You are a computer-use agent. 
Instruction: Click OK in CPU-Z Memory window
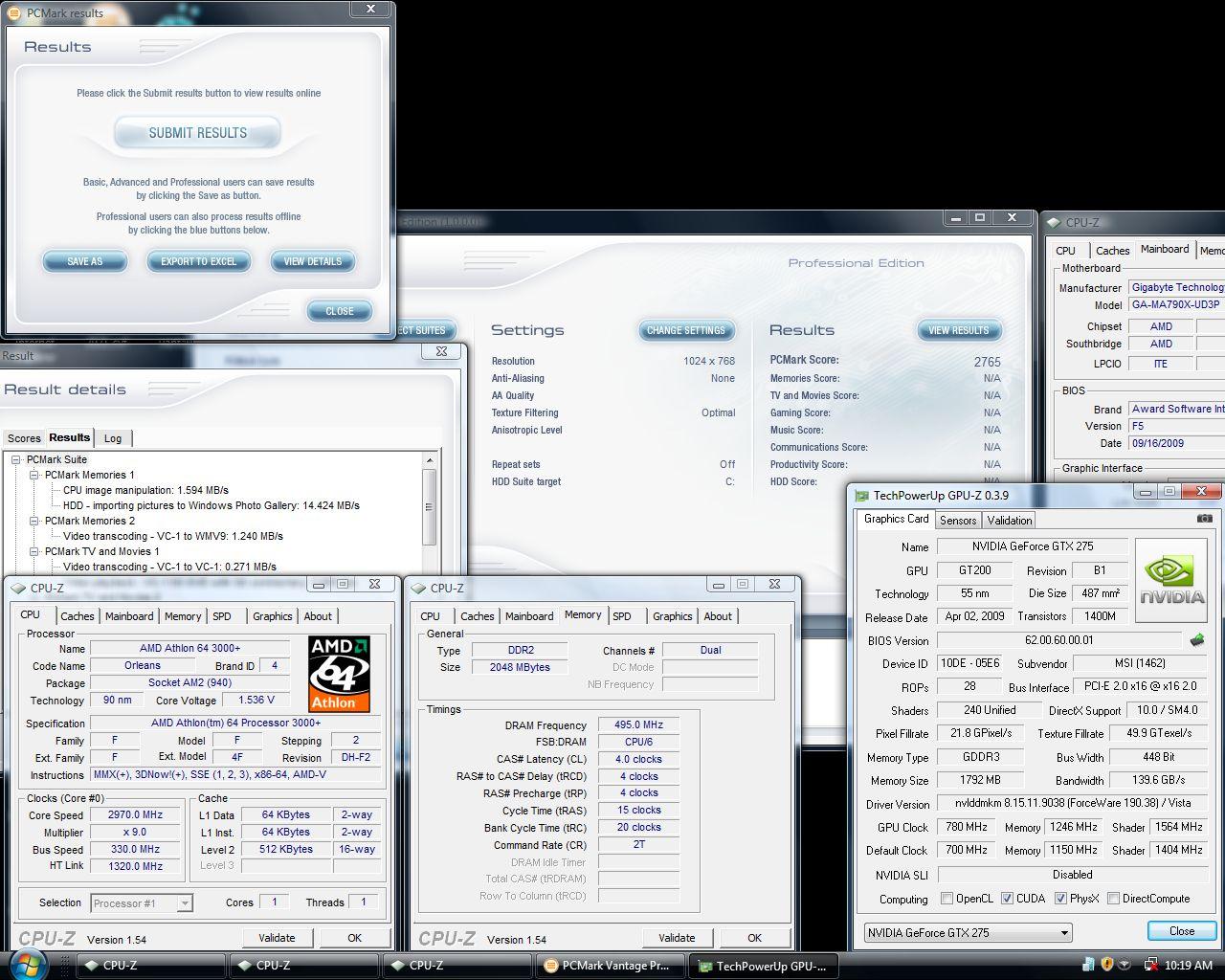pyautogui.click(x=754, y=938)
